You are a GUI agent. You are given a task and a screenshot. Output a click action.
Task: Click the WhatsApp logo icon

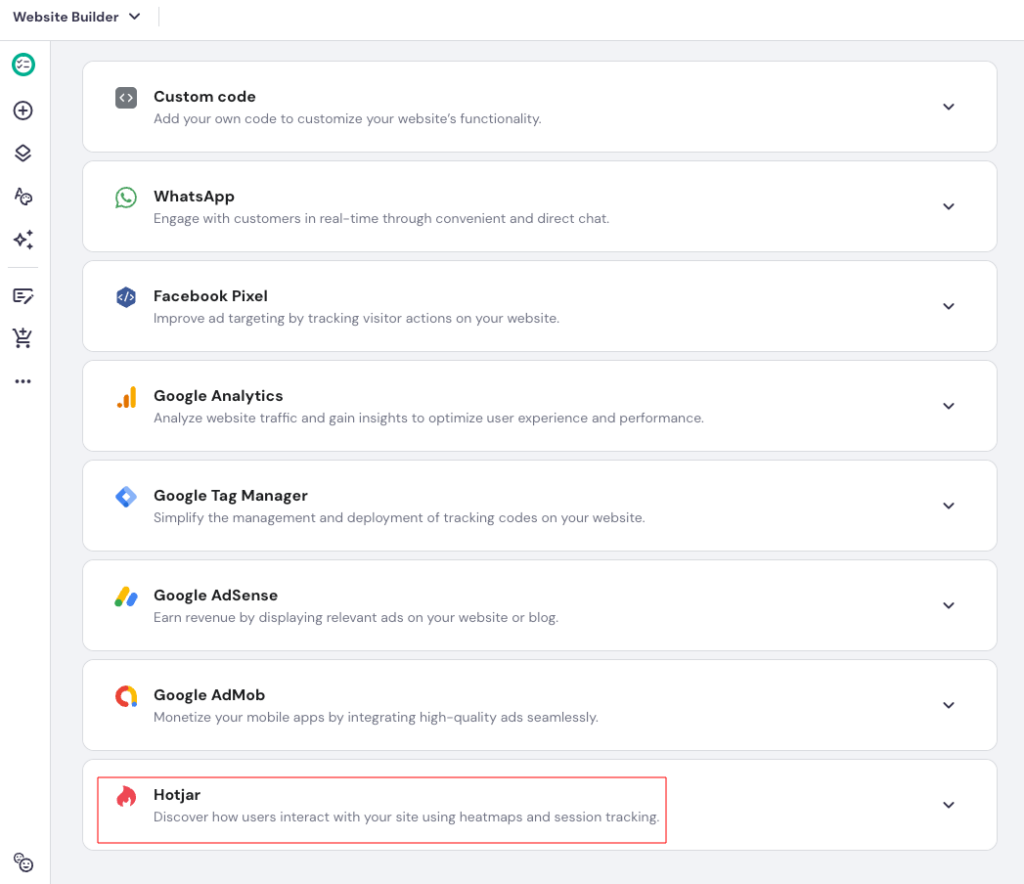125,197
